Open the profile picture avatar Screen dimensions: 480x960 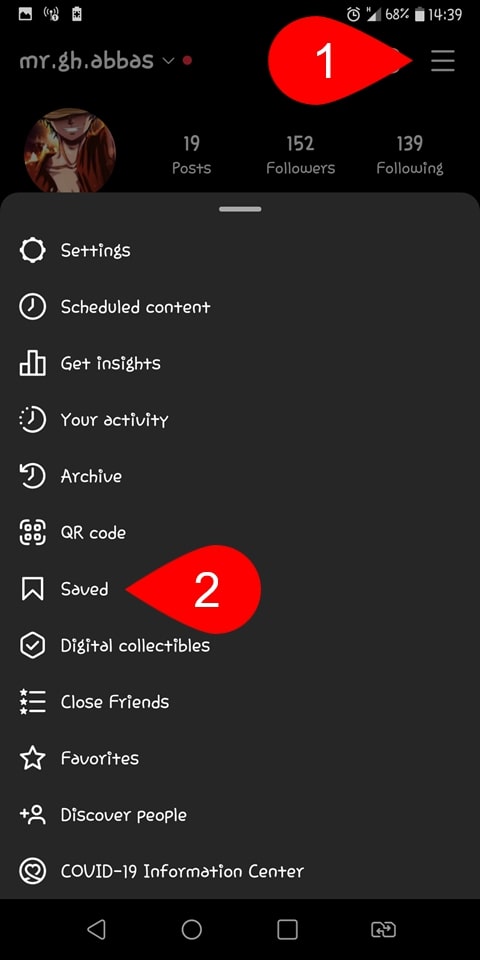(x=69, y=151)
